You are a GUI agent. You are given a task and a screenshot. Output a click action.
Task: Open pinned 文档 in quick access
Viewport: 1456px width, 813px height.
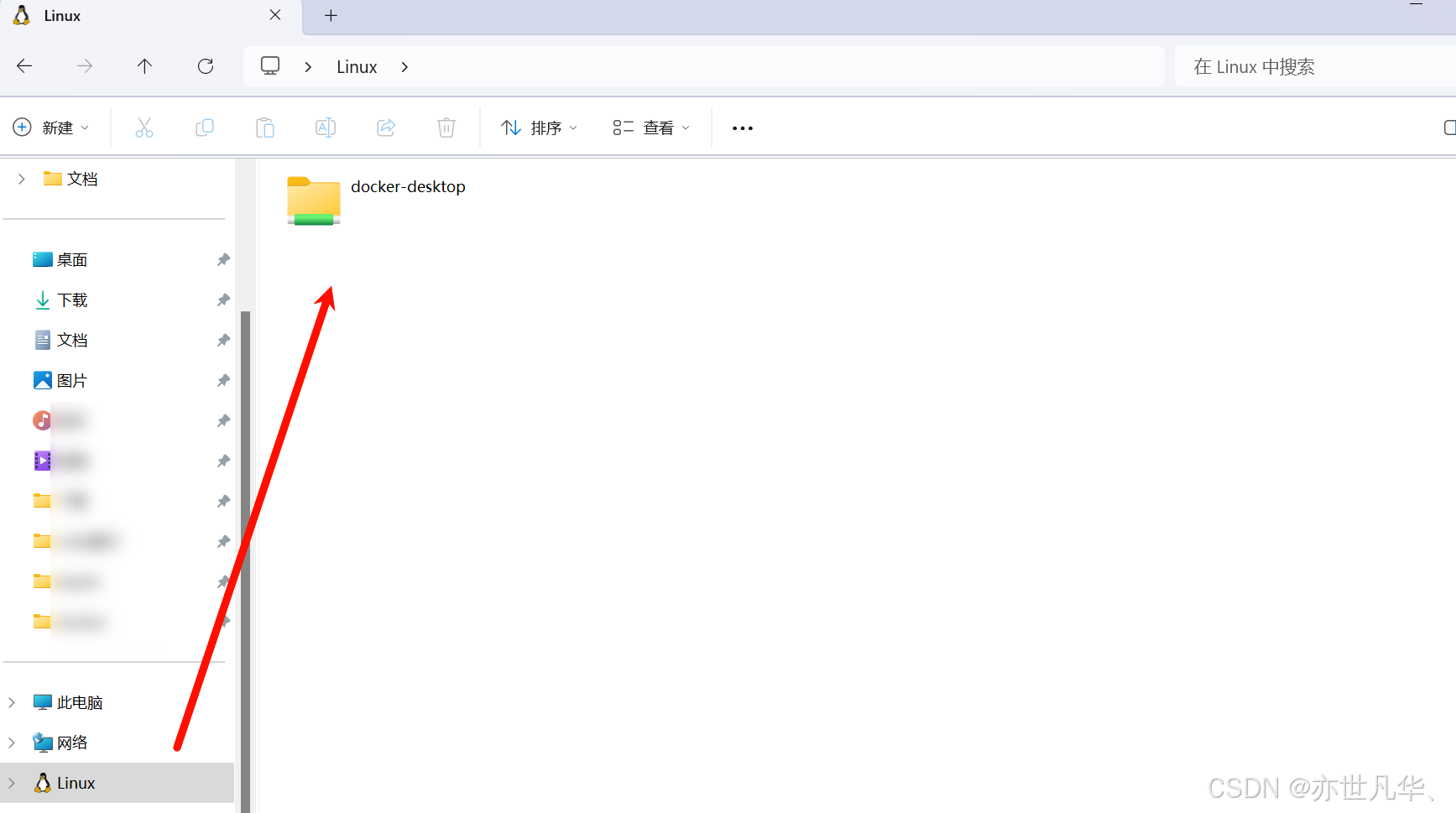pyautogui.click(x=60, y=341)
